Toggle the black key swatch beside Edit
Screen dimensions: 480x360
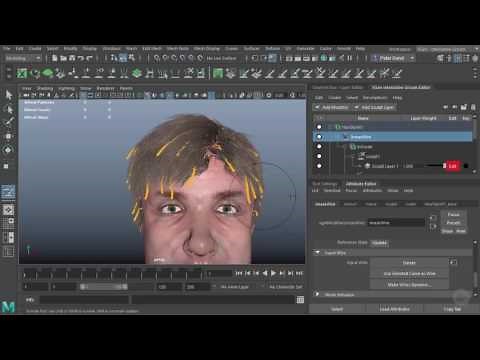click(x=466, y=166)
